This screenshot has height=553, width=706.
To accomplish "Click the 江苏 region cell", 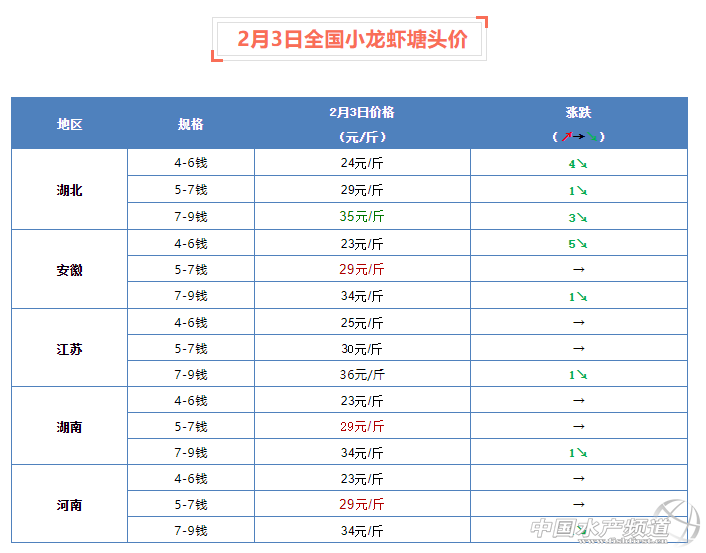I will tap(69, 349).
